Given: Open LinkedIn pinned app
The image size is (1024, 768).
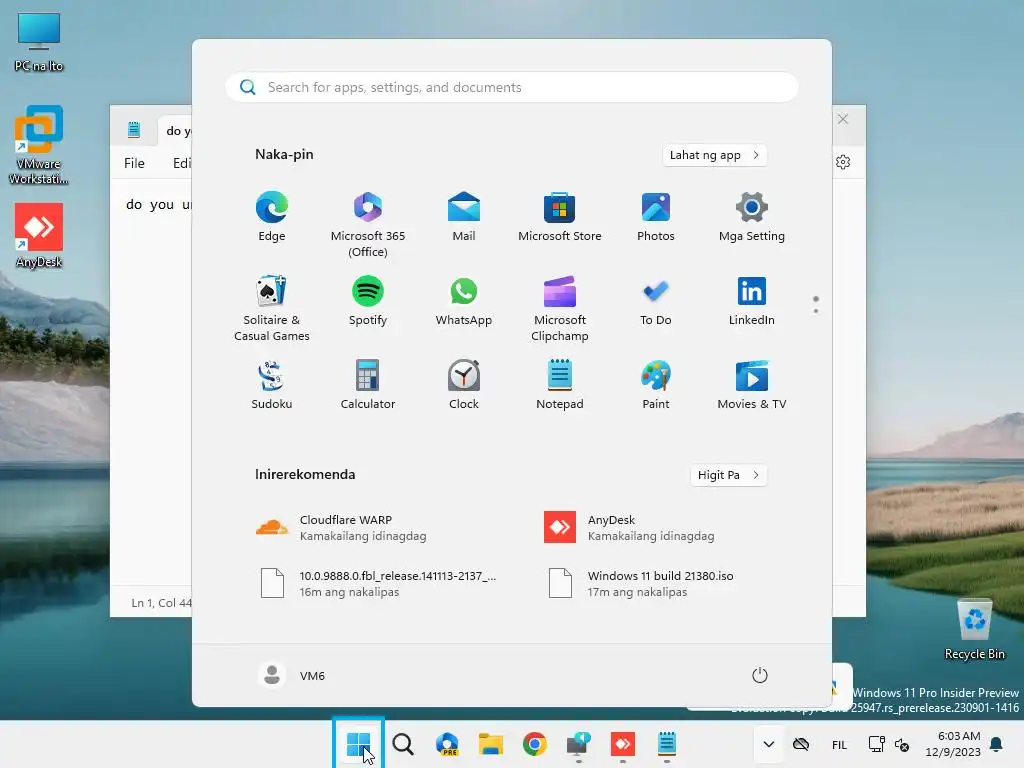Looking at the screenshot, I should coord(752,302).
